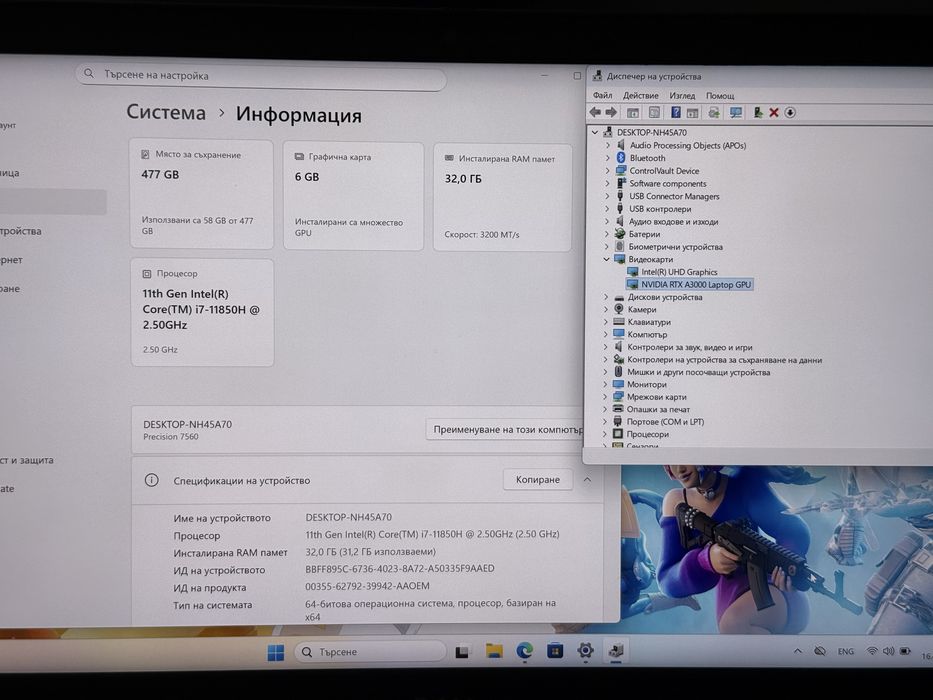Open the Действие menu
Screen dimensions: 933x700
click(641, 95)
